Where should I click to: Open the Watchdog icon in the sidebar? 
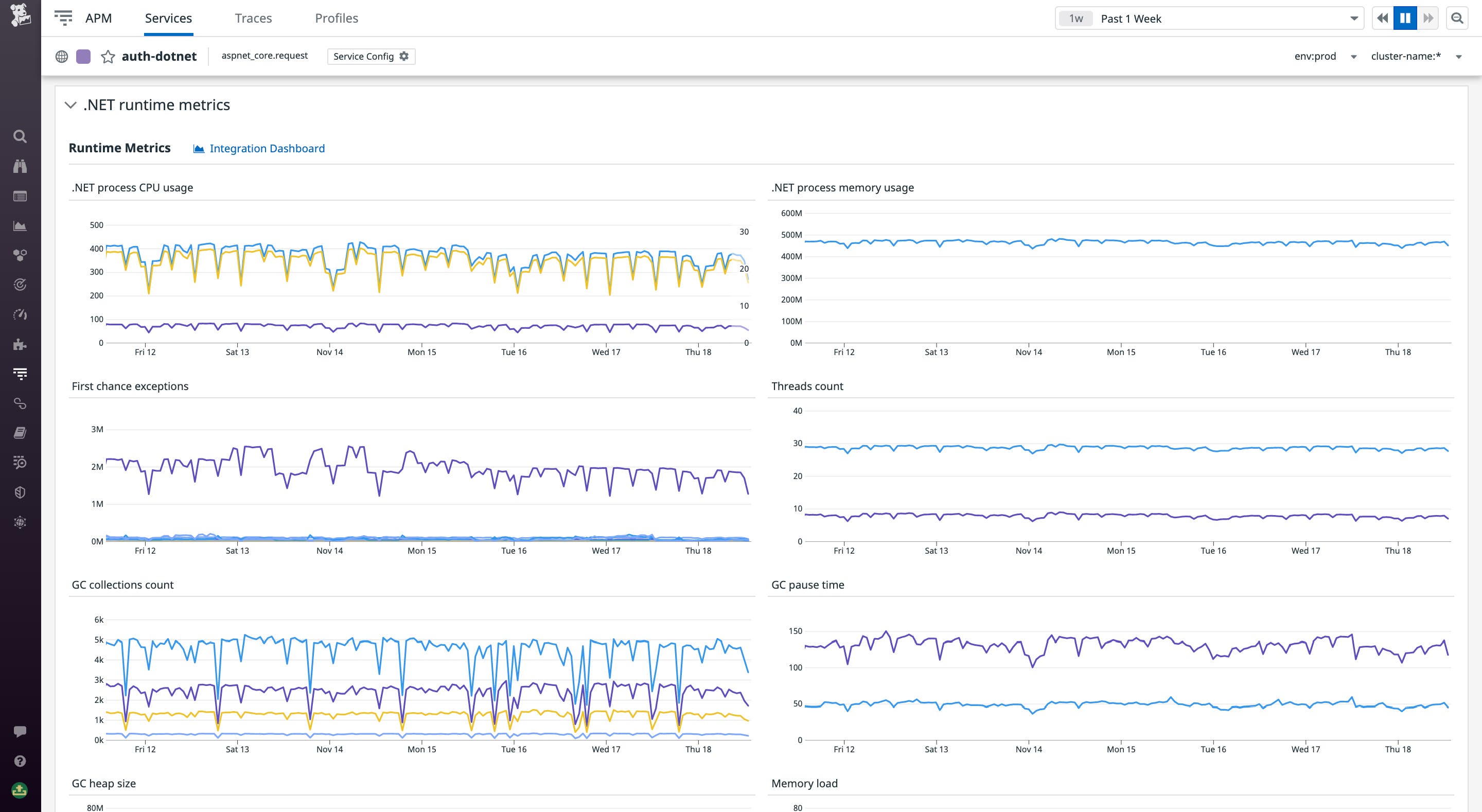click(x=20, y=166)
